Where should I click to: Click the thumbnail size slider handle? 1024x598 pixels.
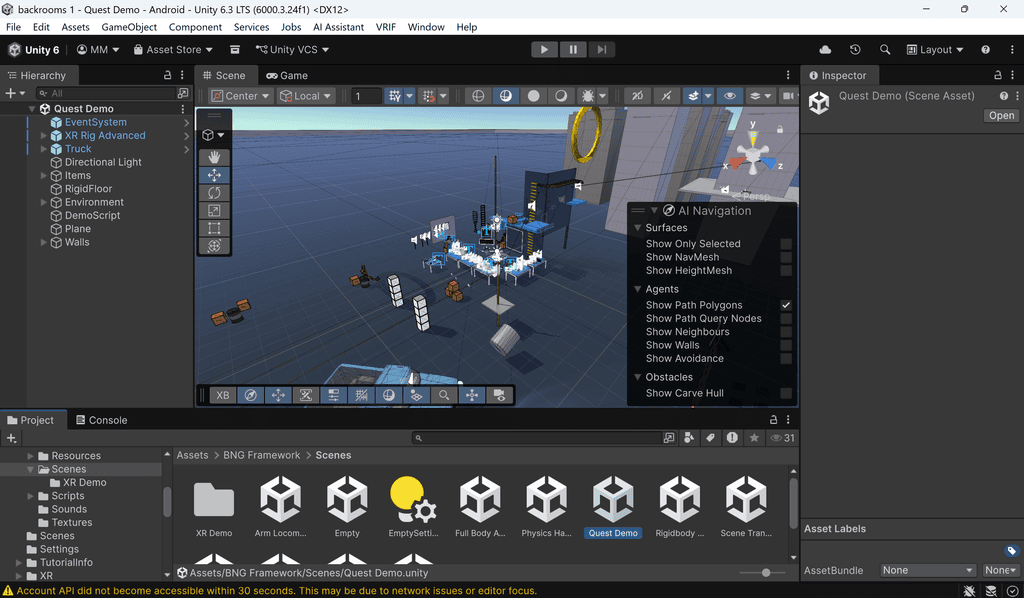tap(765, 573)
